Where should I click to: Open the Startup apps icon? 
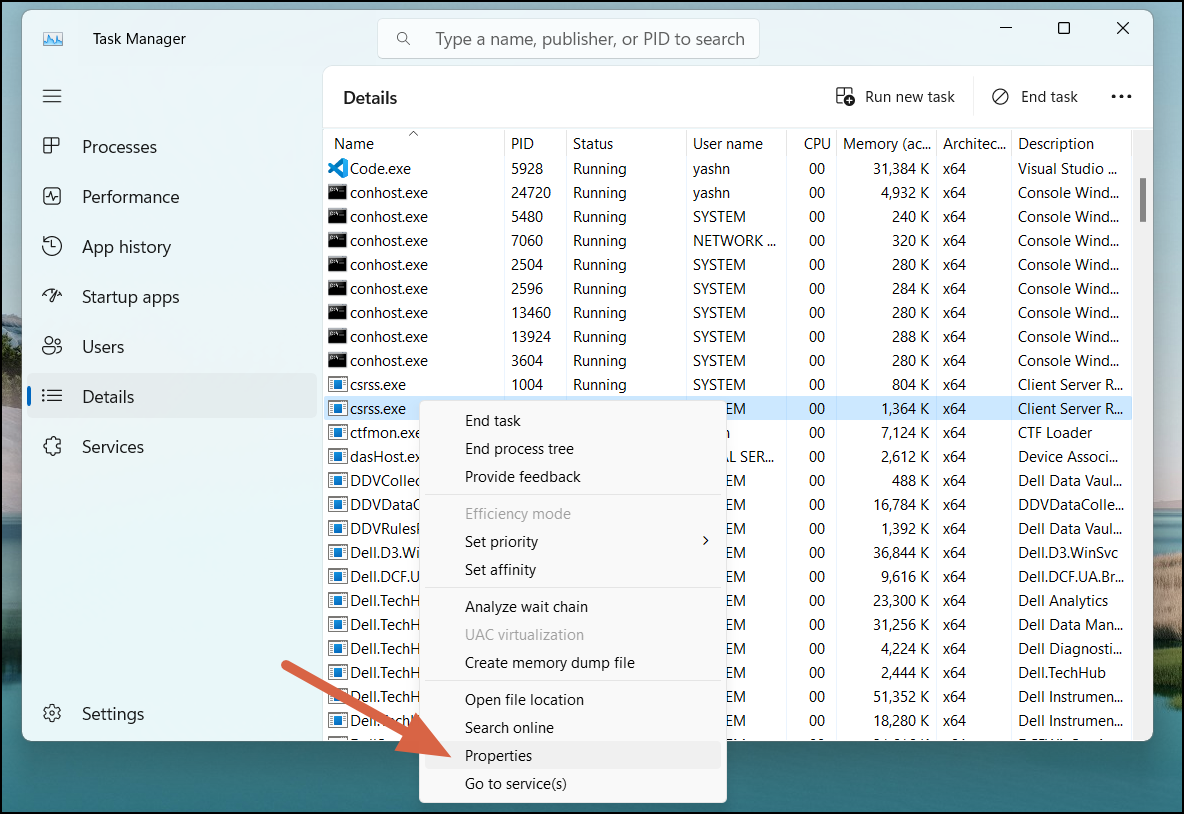click(52, 297)
